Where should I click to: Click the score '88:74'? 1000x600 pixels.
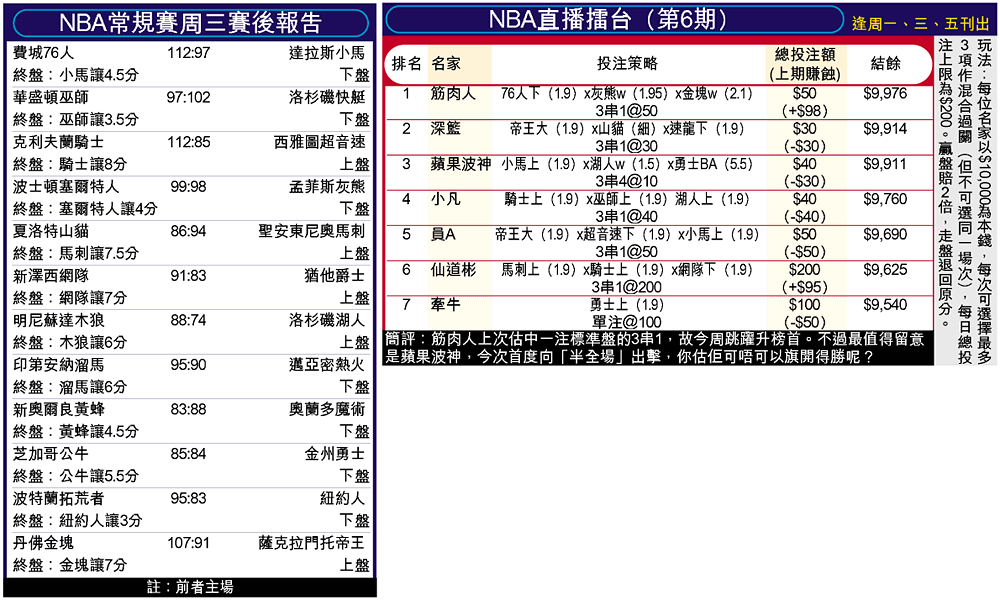188,321
